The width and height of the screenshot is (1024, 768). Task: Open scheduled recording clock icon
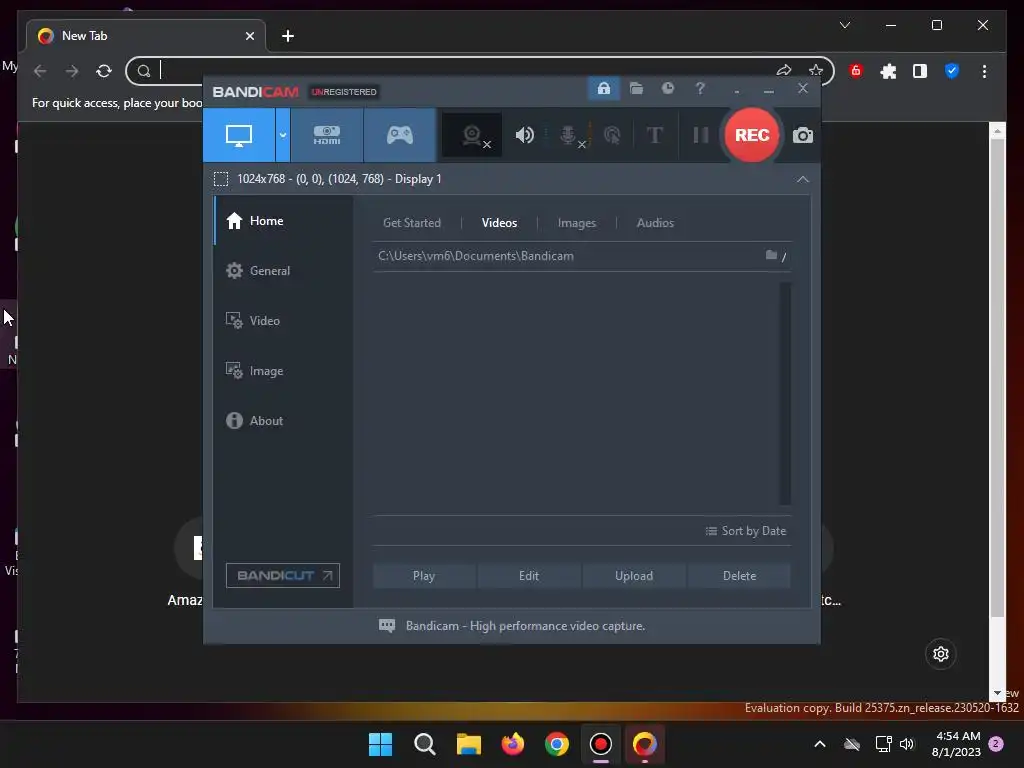[x=667, y=88]
